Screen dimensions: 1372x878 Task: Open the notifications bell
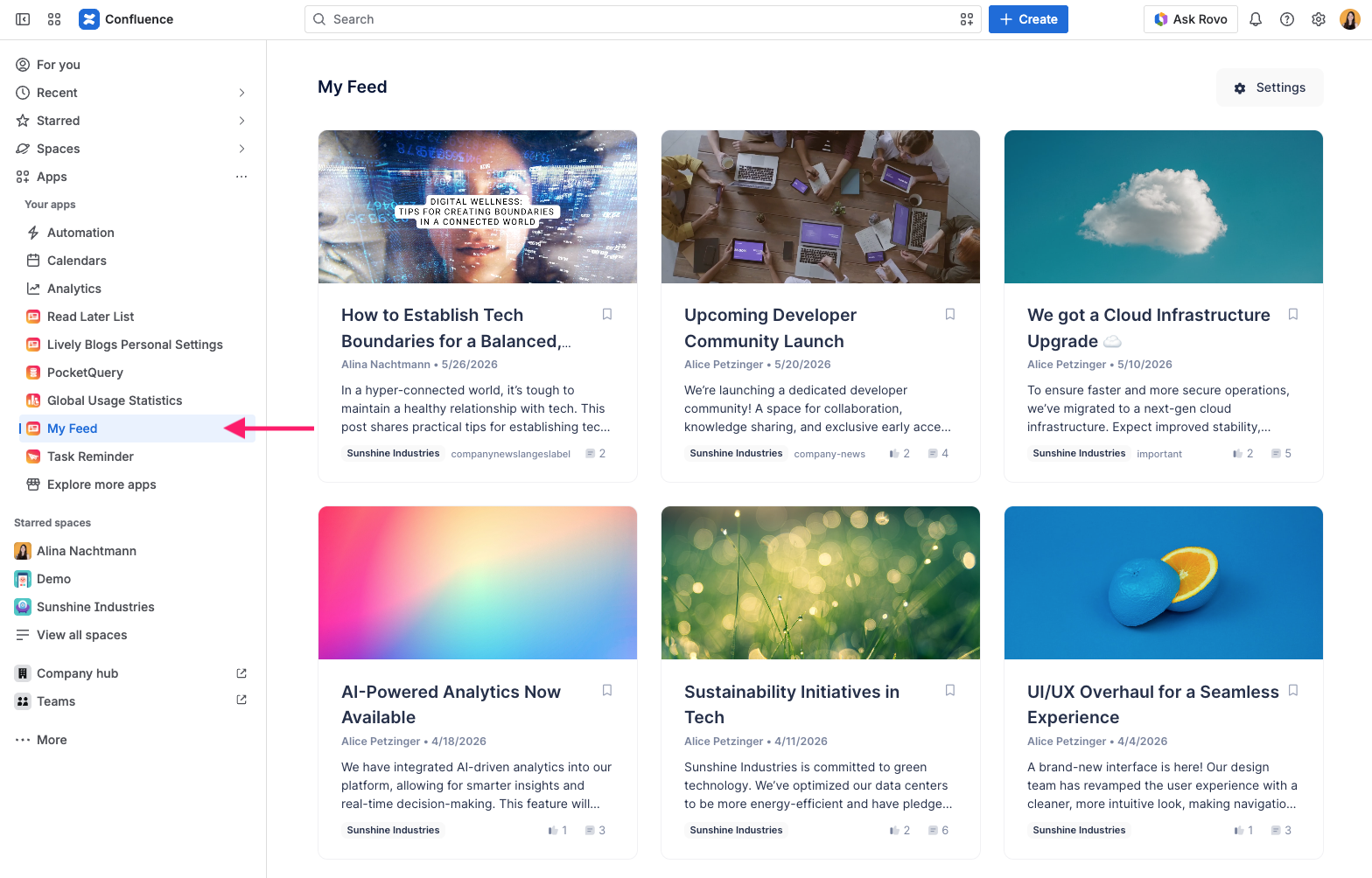pos(1256,19)
